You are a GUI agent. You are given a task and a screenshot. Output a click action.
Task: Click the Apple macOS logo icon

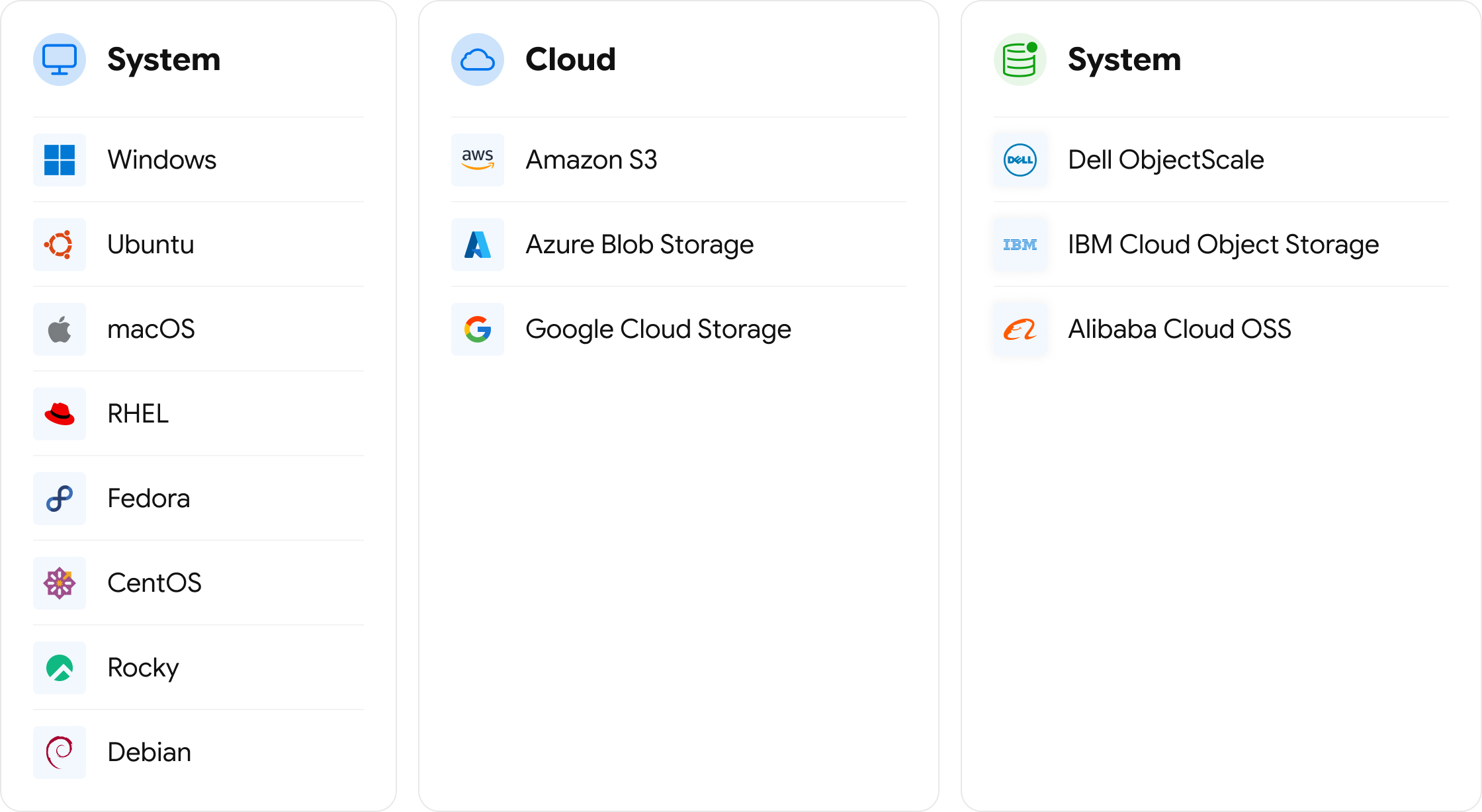60,329
